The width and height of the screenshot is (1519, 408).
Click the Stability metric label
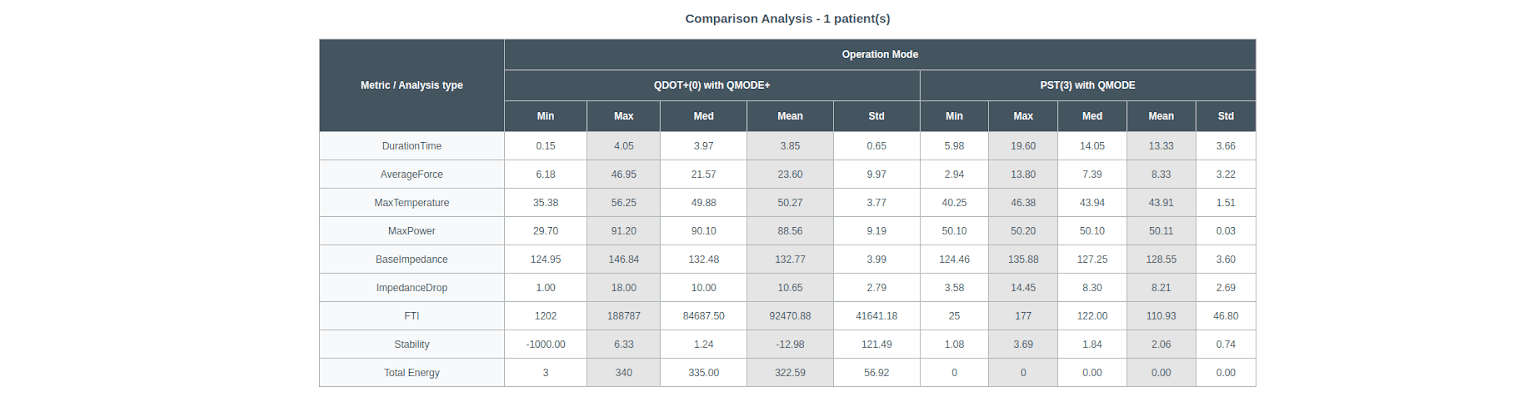(x=411, y=345)
